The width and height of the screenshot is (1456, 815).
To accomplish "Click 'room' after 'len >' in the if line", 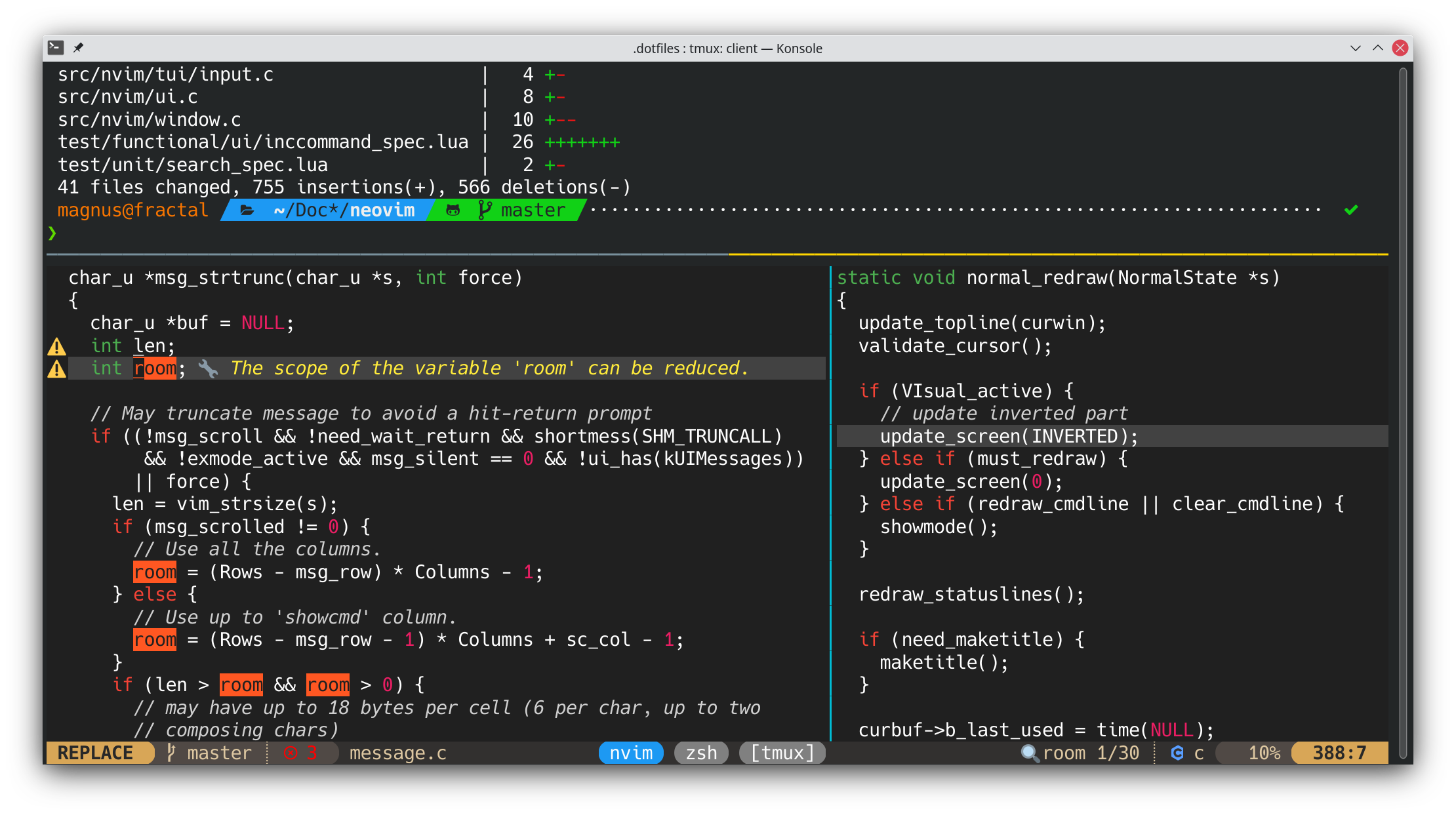I will pyautogui.click(x=241, y=685).
